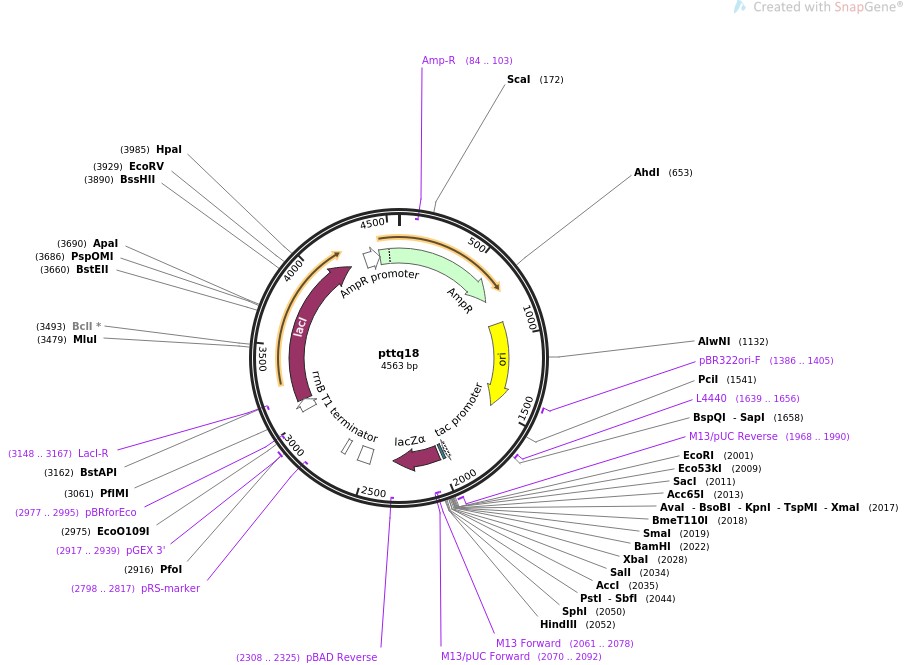Select the tac promoter label
904x665 pixels.
click(459, 410)
